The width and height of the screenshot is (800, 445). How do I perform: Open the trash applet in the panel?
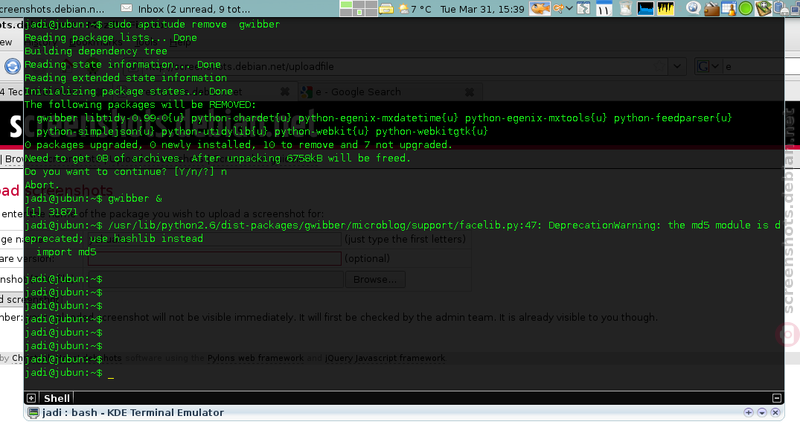tap(626, 8)
